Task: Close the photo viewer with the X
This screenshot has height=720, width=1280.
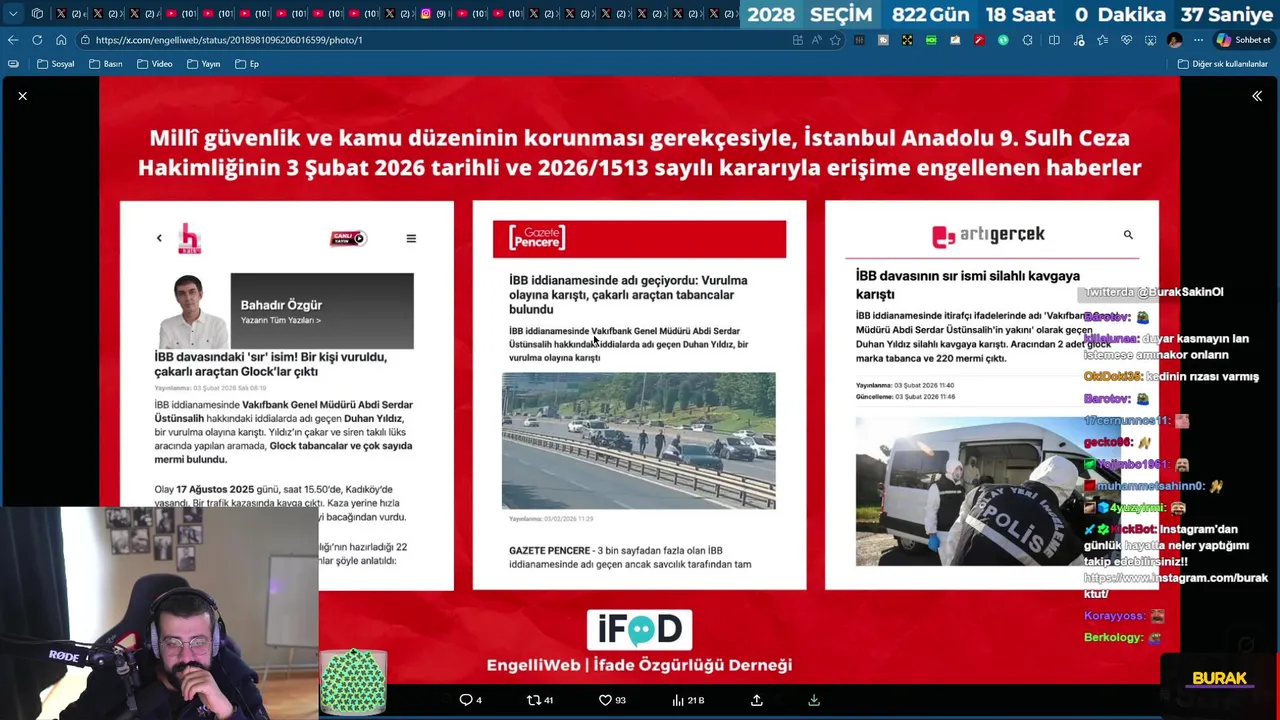Action: point(22,96)
